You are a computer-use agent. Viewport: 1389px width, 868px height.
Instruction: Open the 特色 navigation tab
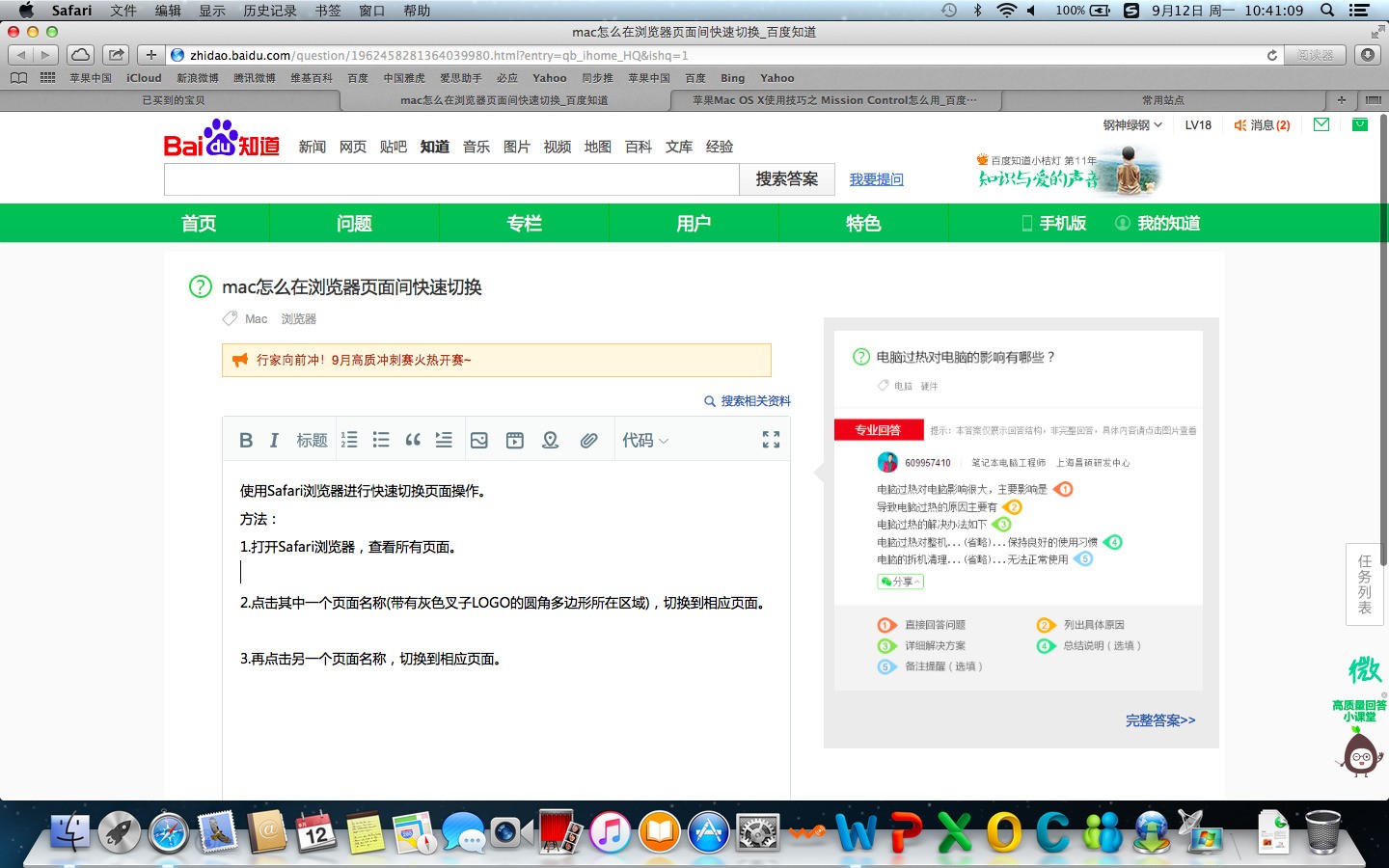coord(863,223)
